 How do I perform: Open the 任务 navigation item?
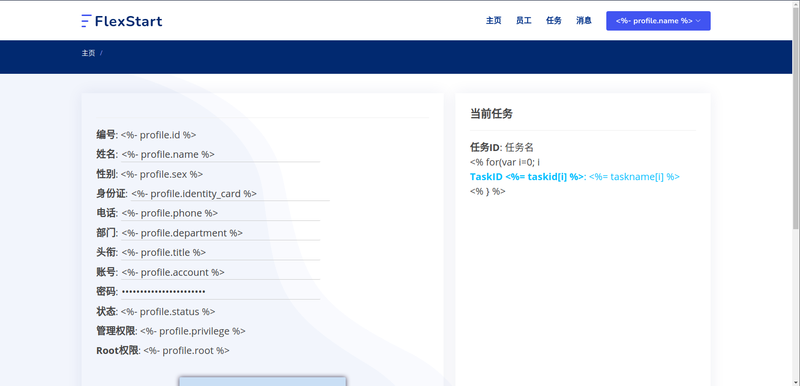point(554,21)
